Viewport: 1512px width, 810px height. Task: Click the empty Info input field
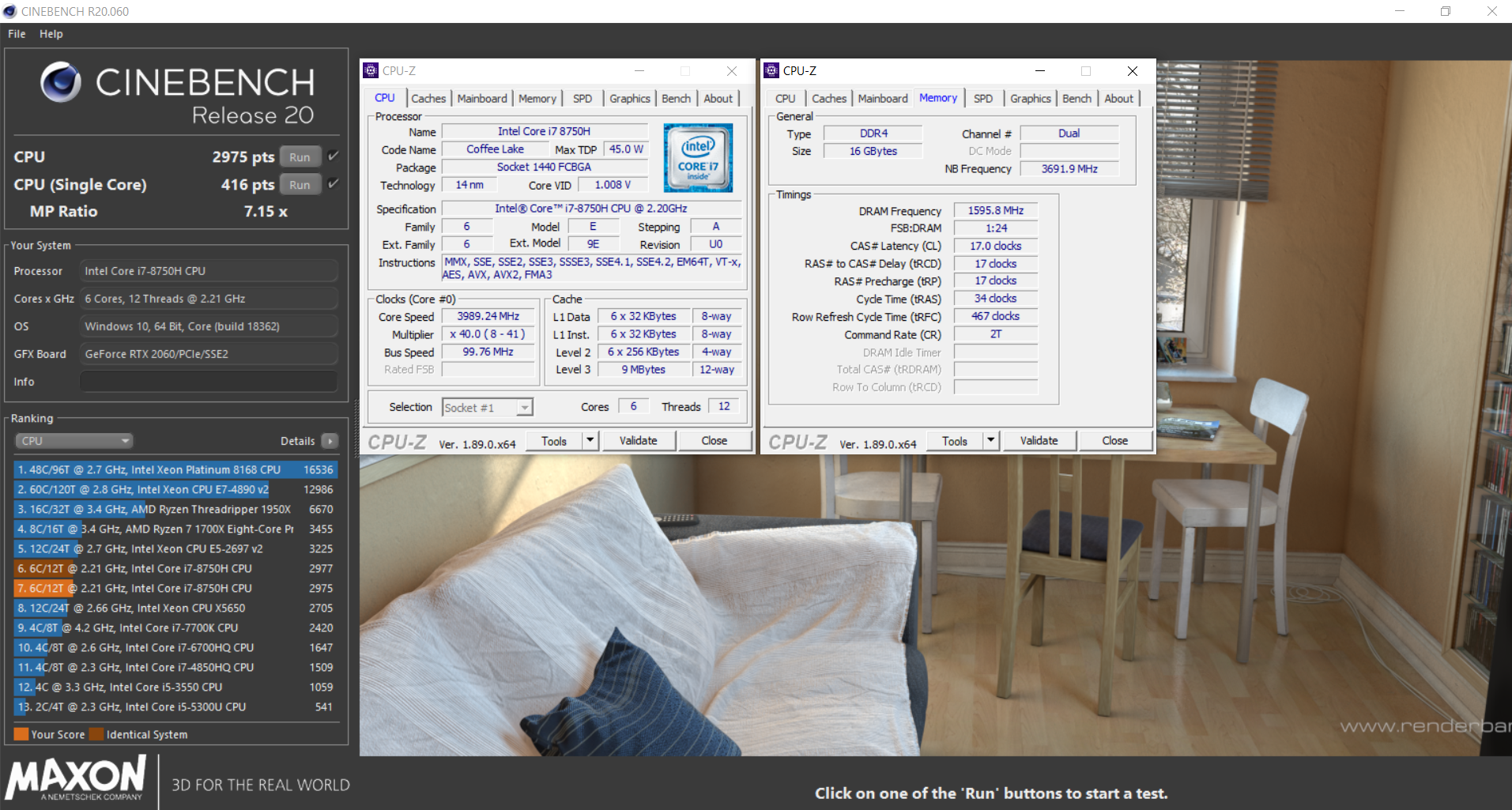coord(209,382)
